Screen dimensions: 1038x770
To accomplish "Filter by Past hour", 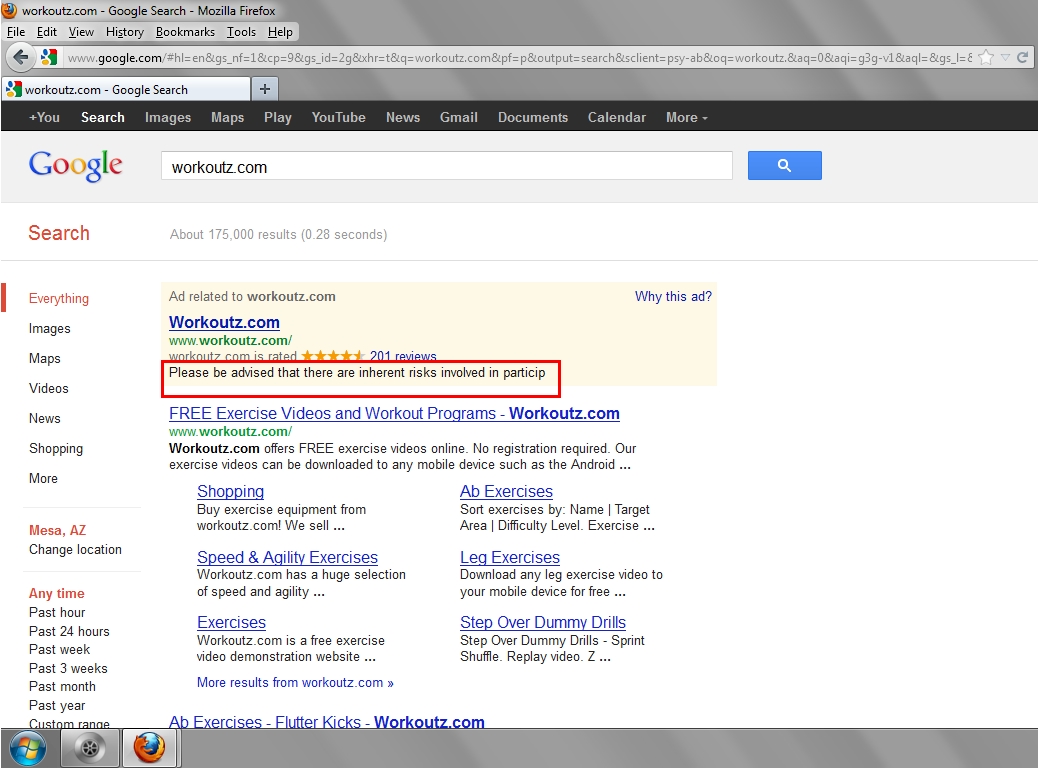I will [x=57, y=612].
